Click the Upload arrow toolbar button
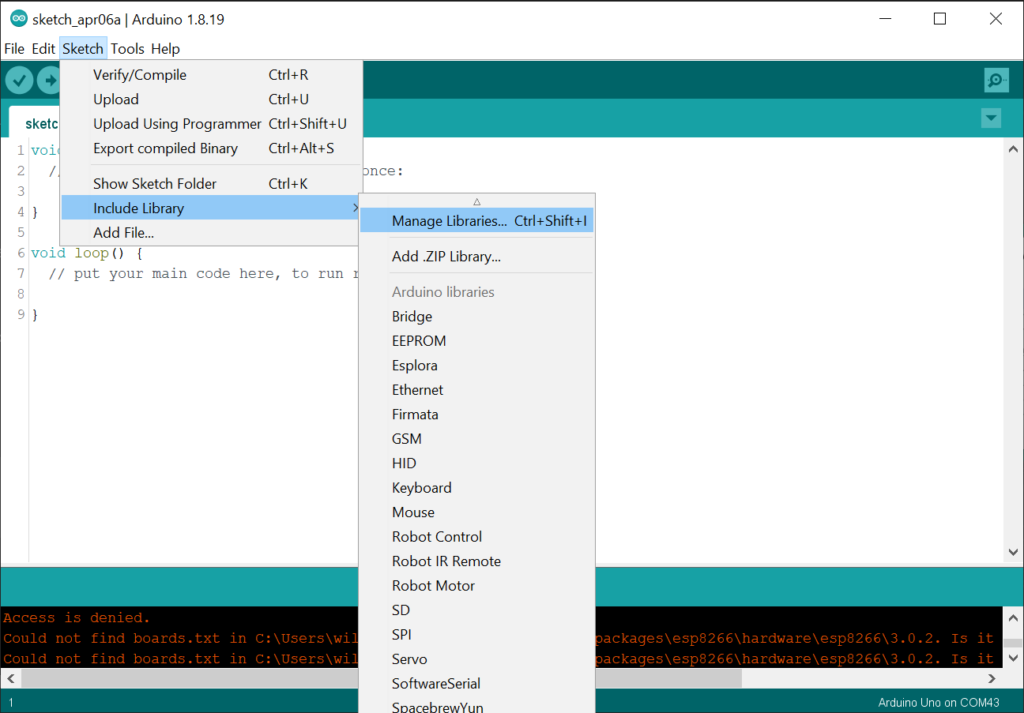The width and height of the screenshot is (1024, 713). [49, 80]
